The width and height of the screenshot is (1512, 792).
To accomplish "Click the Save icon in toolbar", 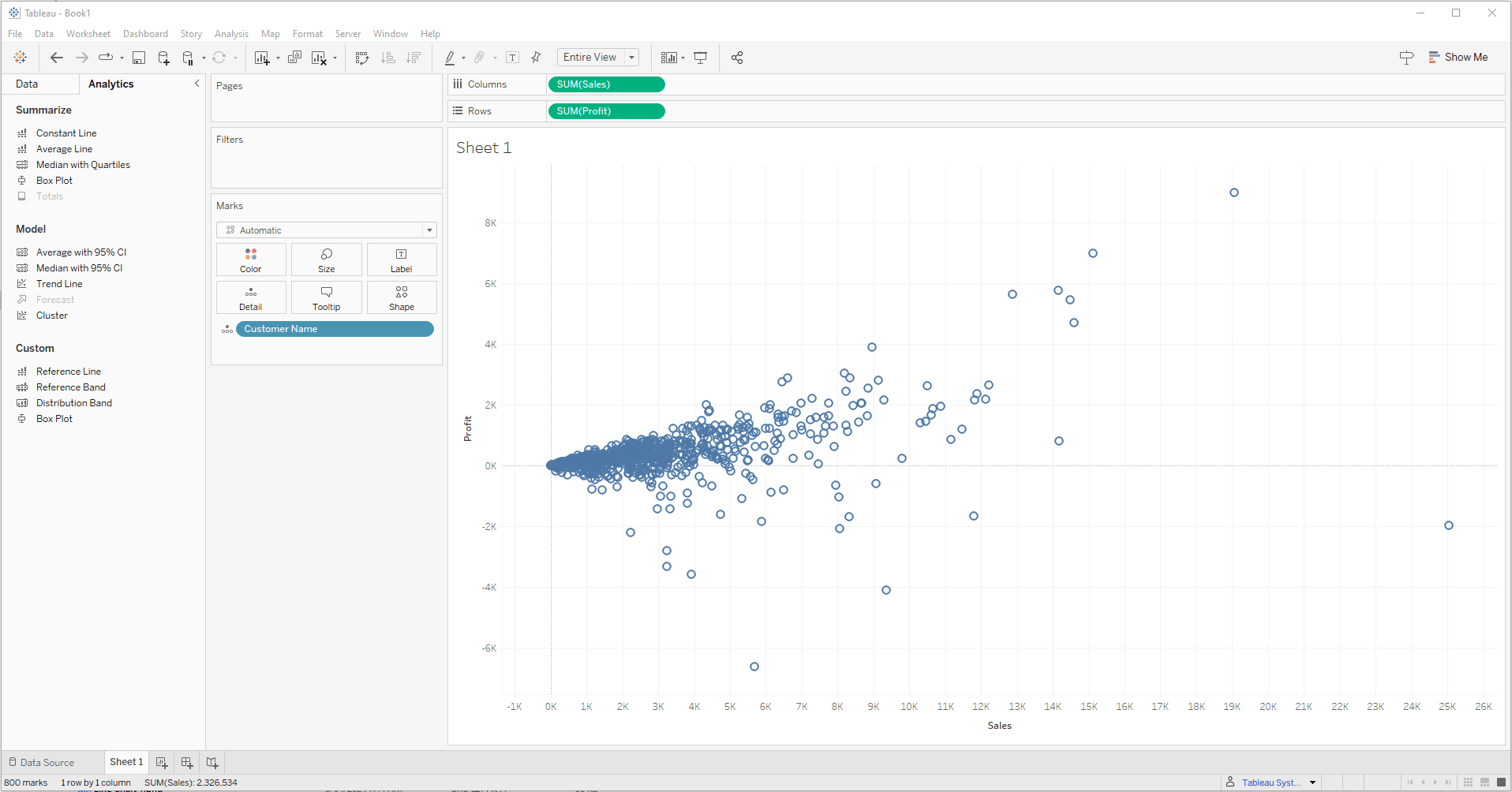I will click(139, 58).
